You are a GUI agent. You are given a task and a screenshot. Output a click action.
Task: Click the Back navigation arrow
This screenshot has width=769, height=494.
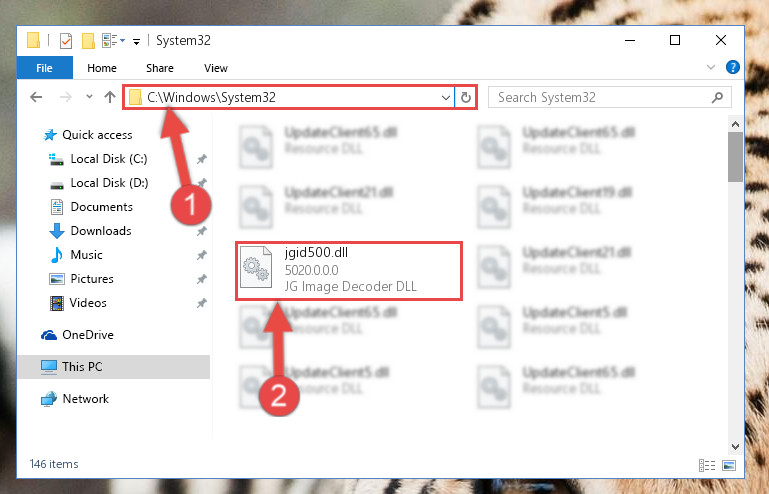pyautogui.click(x=36, y=97)
